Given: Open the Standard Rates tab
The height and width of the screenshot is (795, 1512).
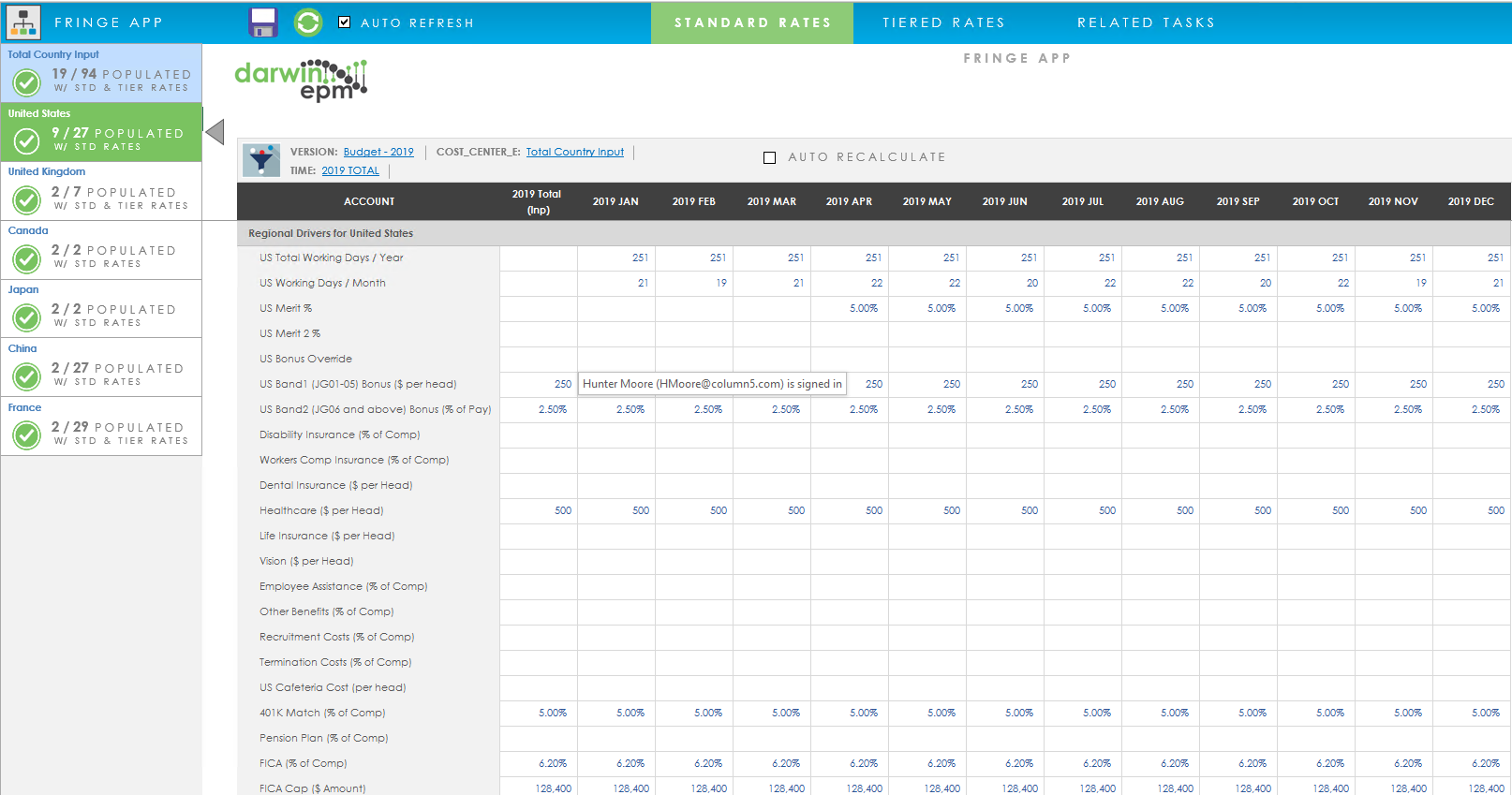Looking at the screenshot, I should (x=752, y=22).
